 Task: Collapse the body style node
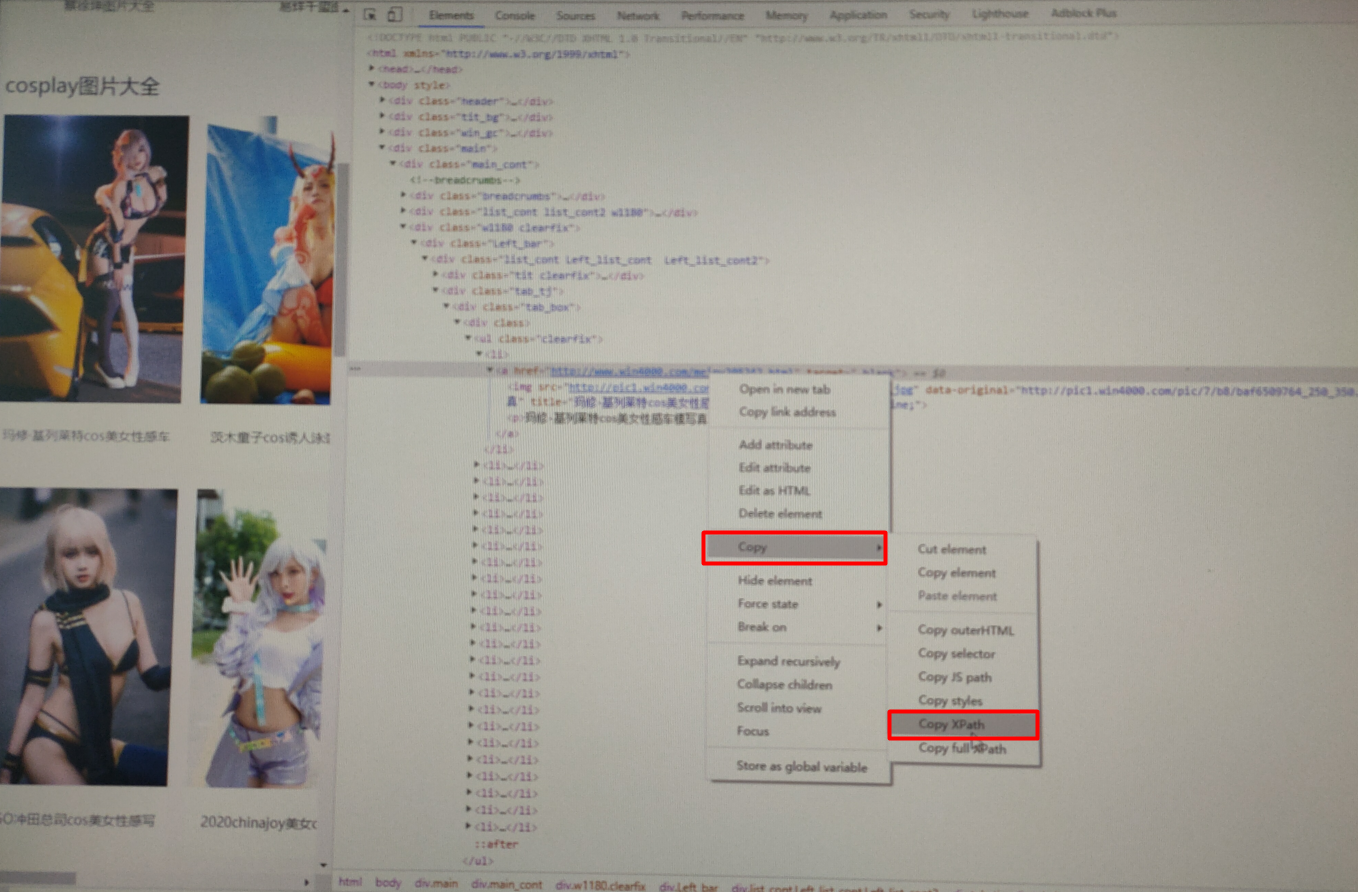(372, 85)
